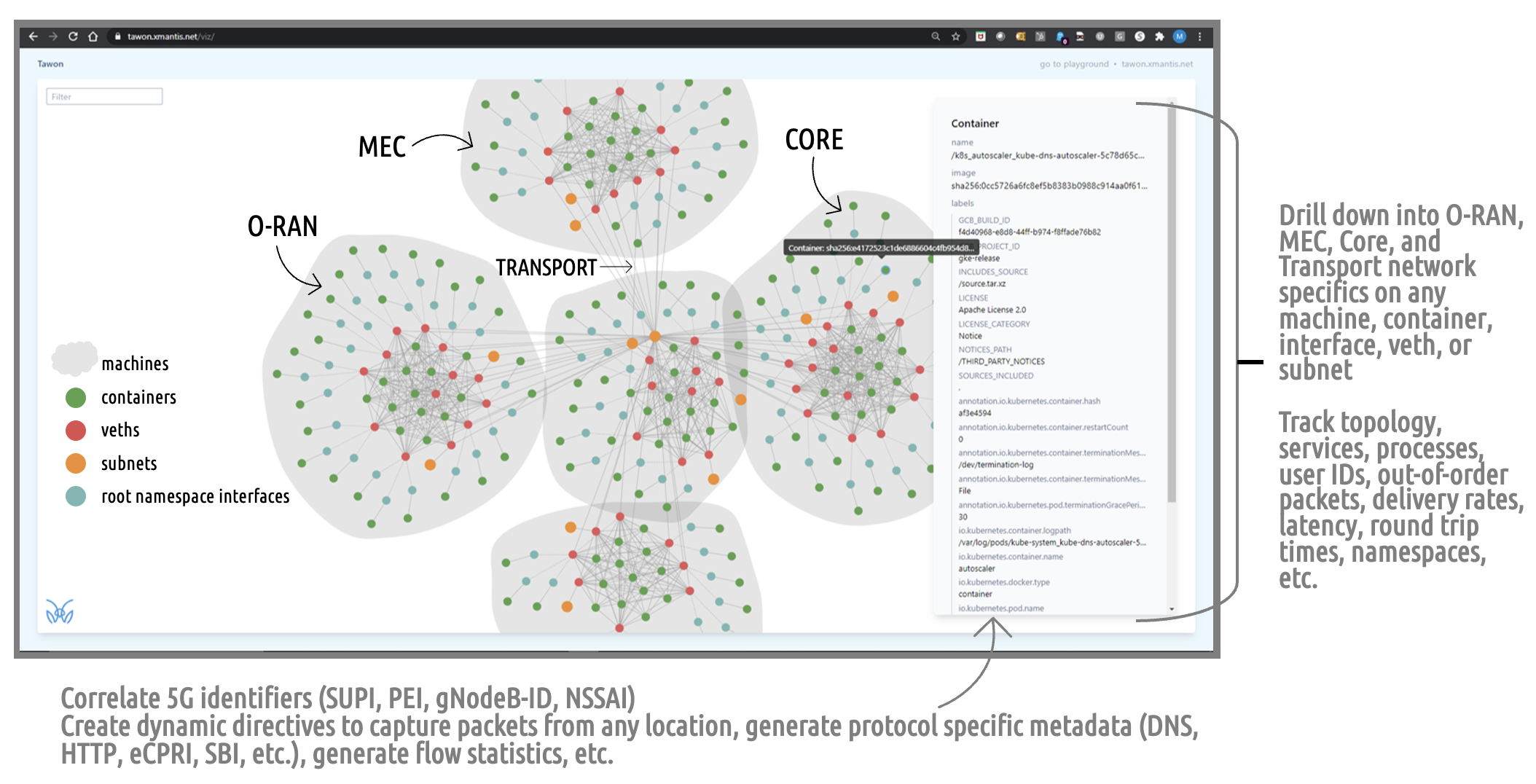Click the 'go to playground' link

(1073, 64)
